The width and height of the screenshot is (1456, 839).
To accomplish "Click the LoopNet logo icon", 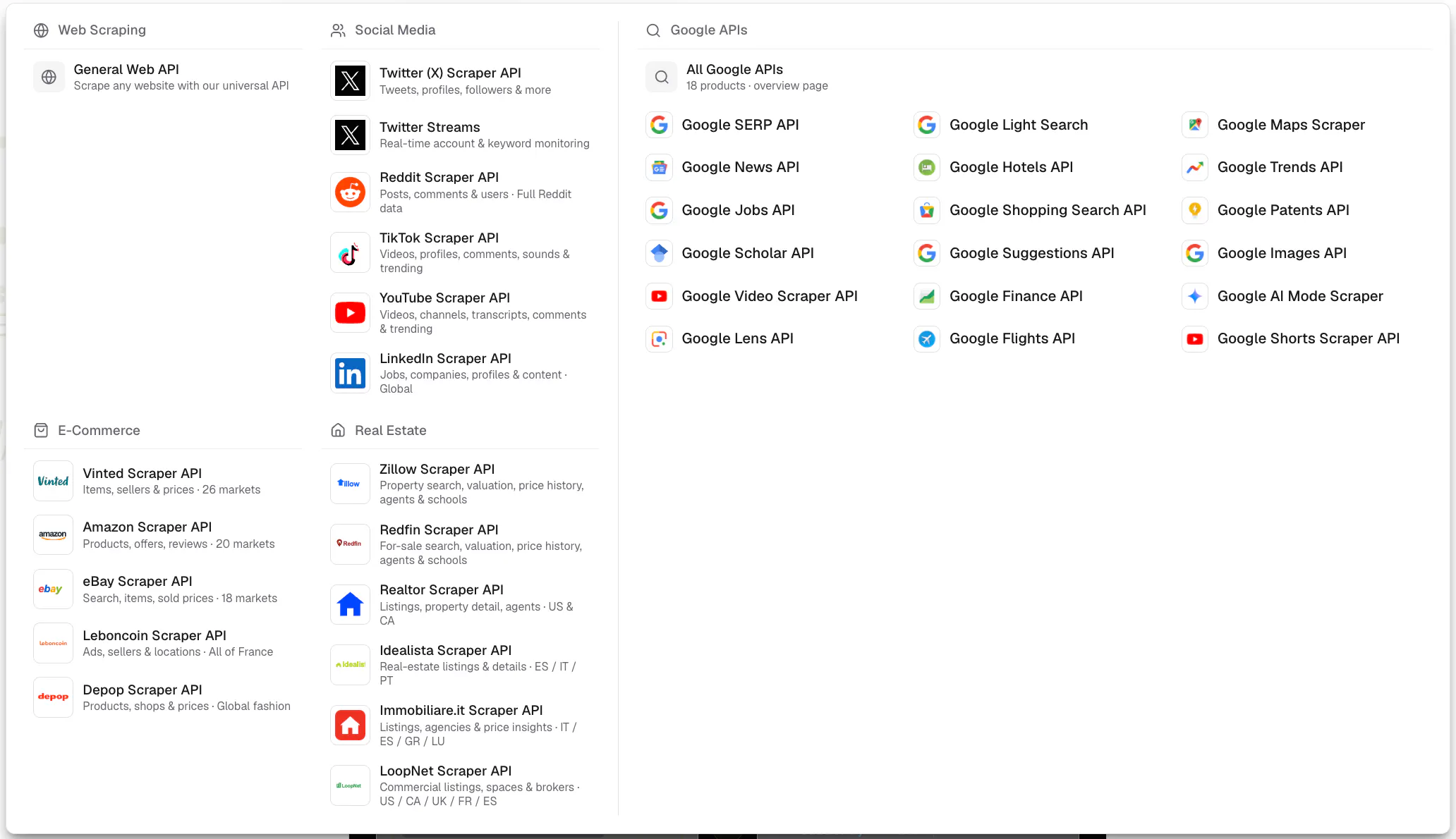I will click(x=350, y=785).
